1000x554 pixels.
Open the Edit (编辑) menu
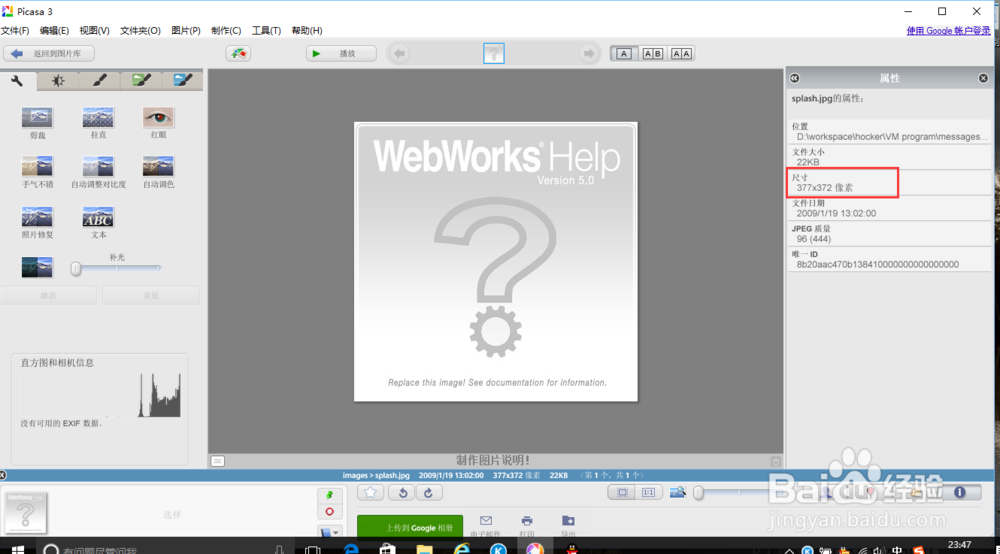pos(54,31)
